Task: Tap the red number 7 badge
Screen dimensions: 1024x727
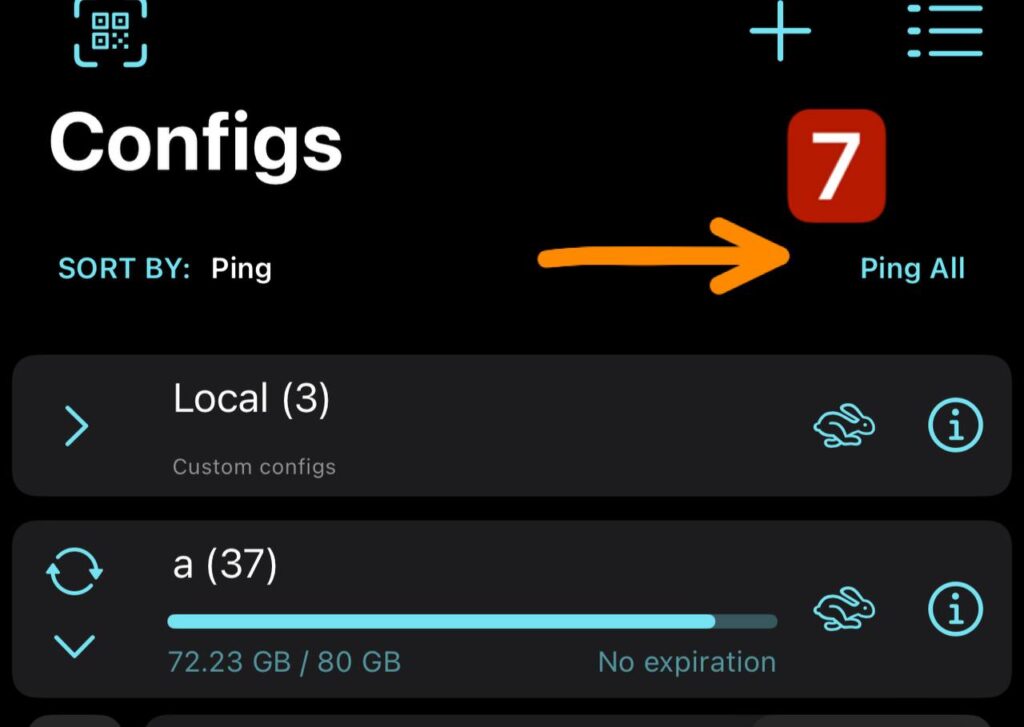Action: (x=837, y=166)
